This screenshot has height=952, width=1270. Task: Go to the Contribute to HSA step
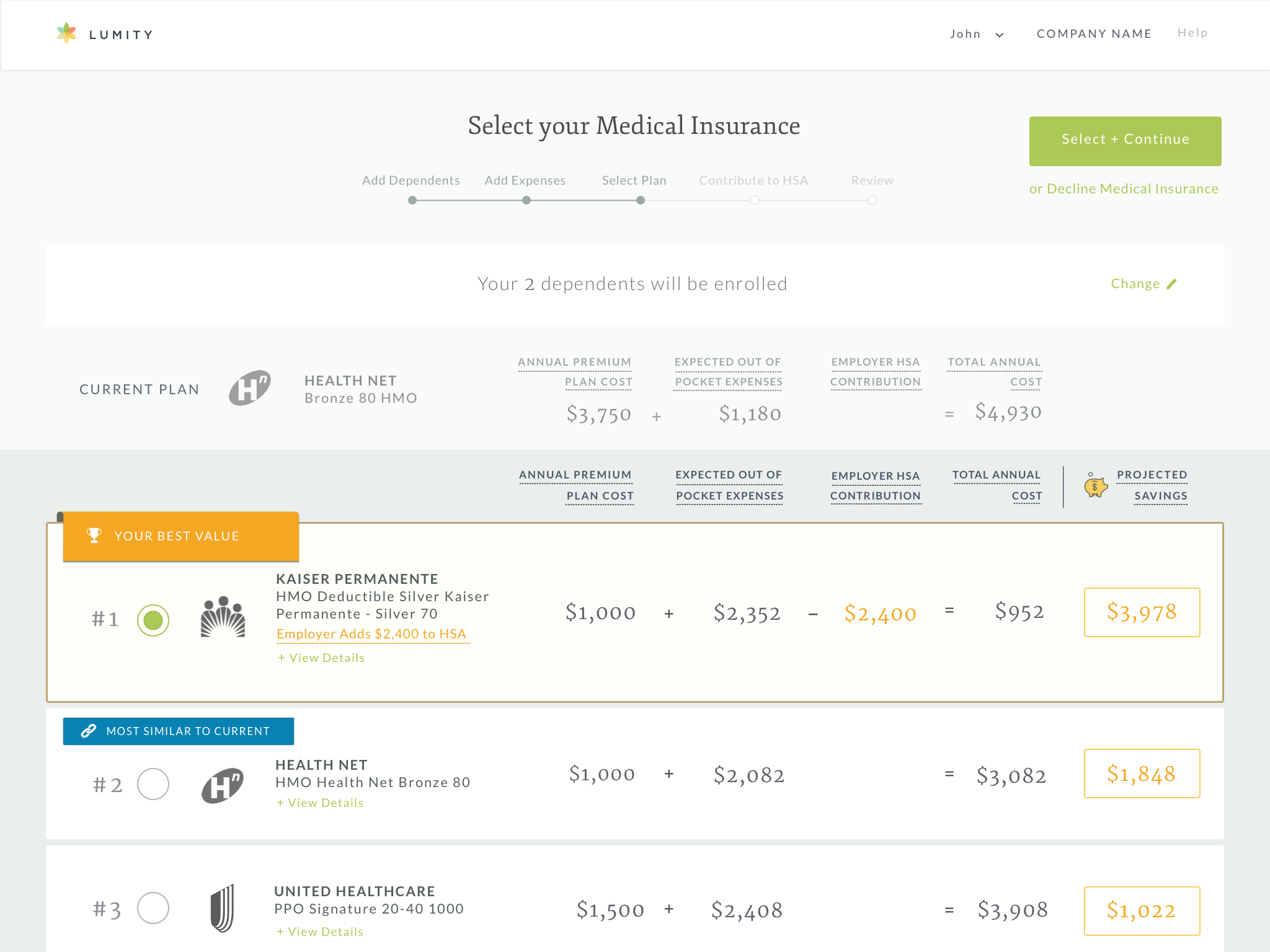pos(753,180)
